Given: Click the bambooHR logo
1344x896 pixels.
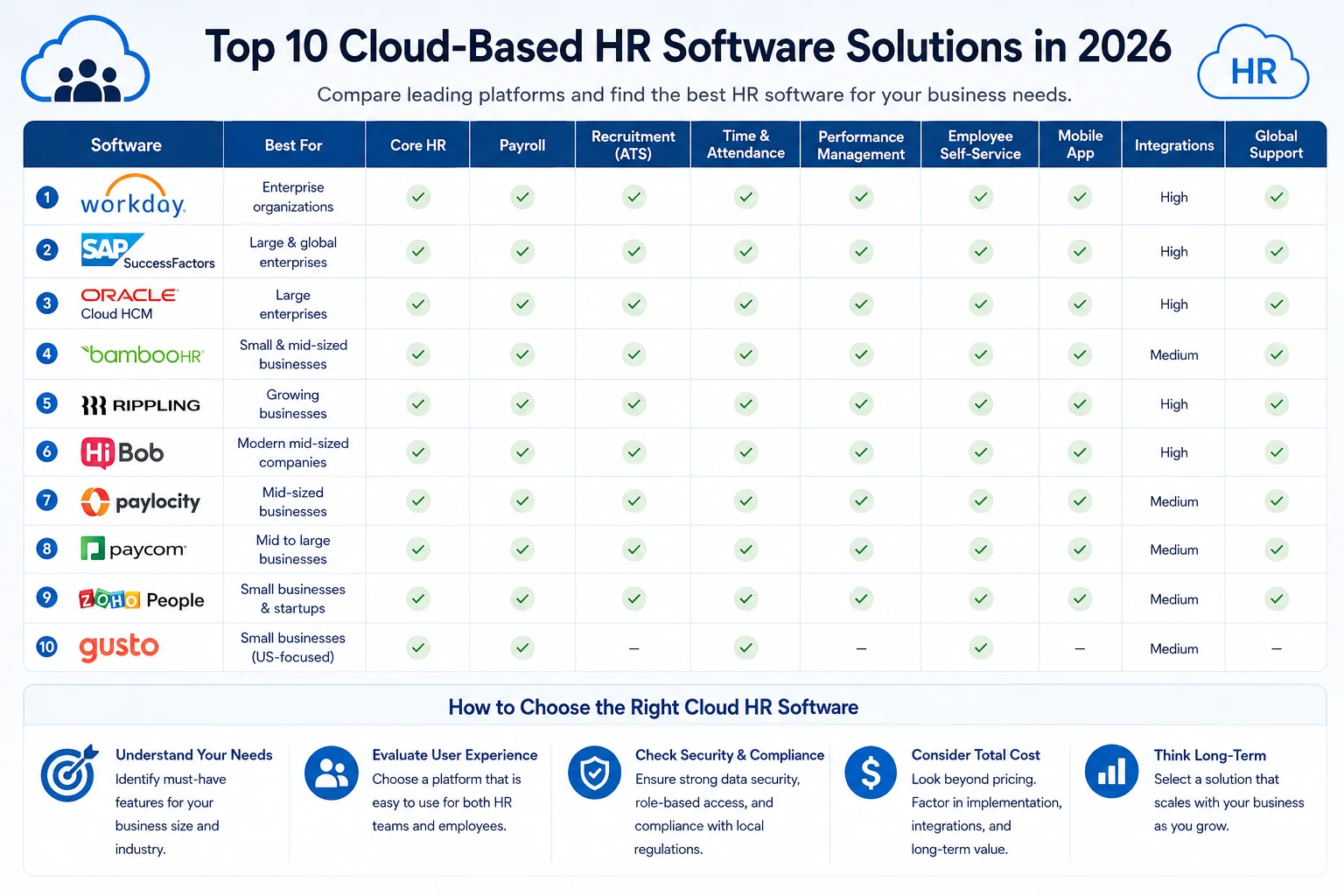Looking at the screenshot, I should point(142,354).
